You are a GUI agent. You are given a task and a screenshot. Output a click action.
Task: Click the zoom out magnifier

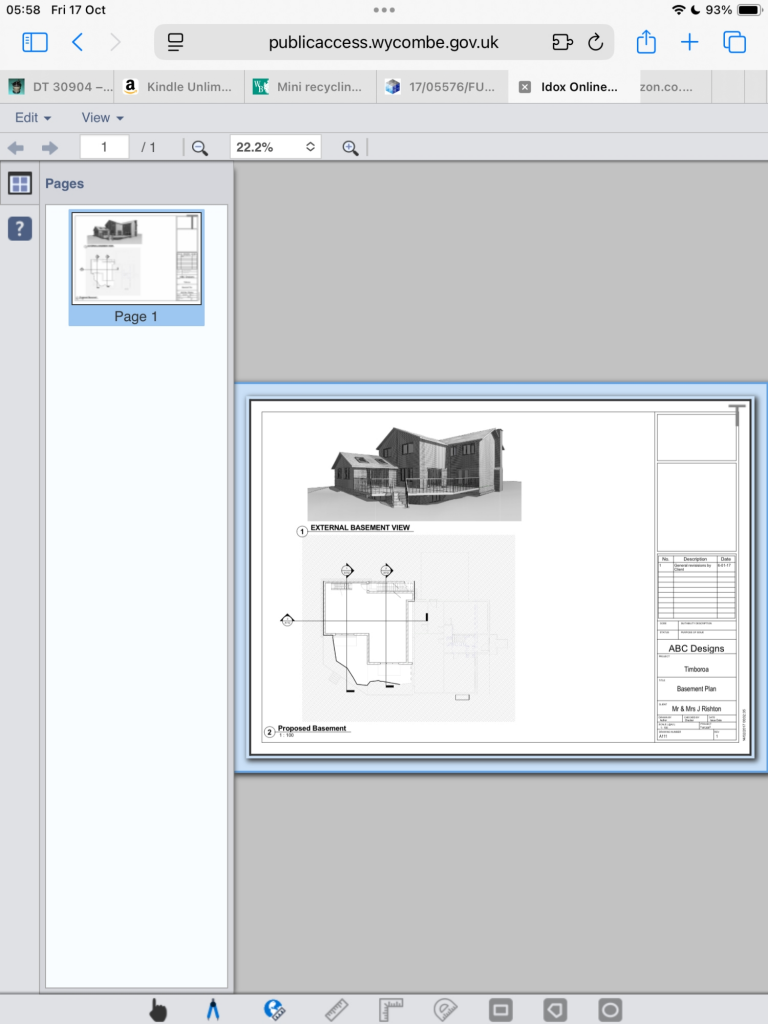tap(199, 148)
